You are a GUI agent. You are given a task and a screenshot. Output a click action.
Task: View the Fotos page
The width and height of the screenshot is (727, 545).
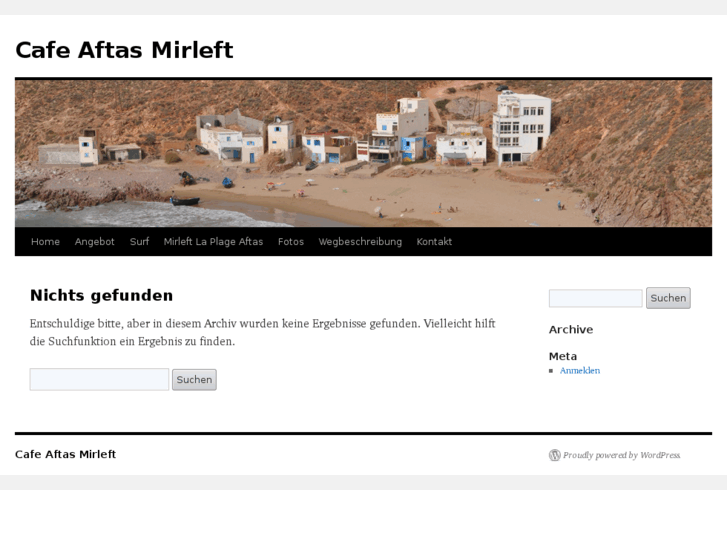291,242
